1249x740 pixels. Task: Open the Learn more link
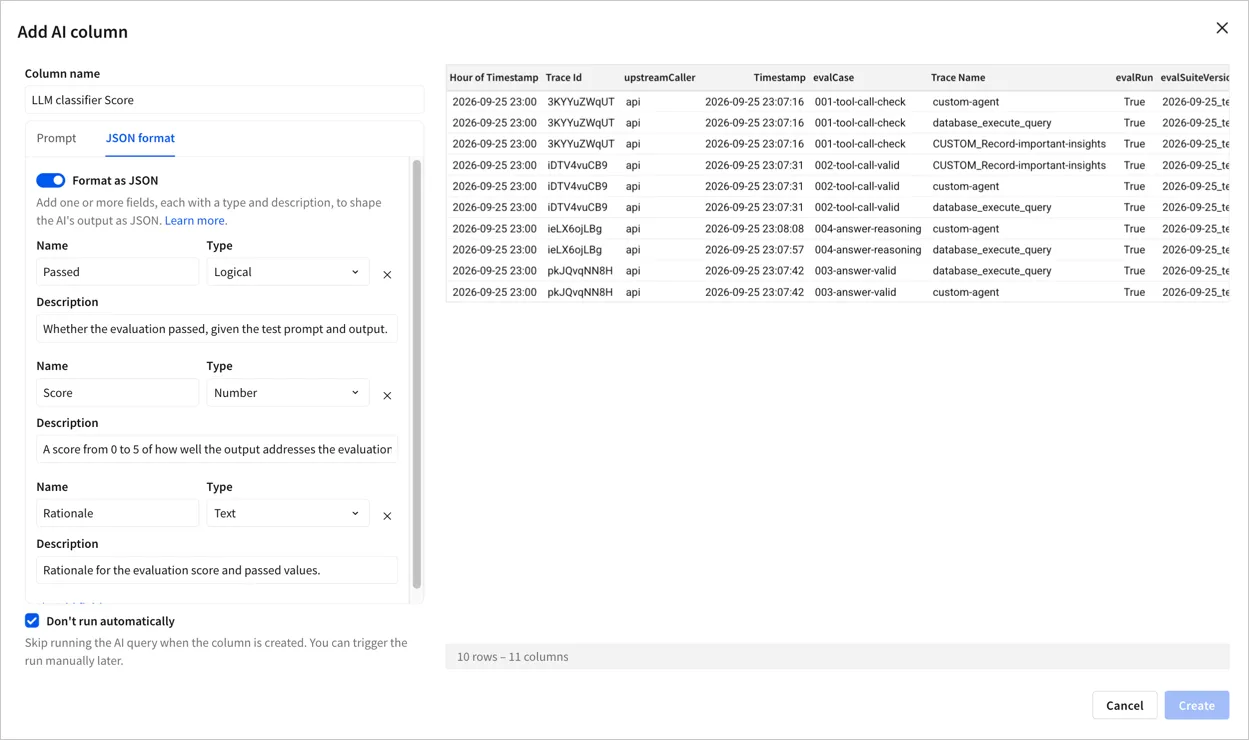(194, 220)
